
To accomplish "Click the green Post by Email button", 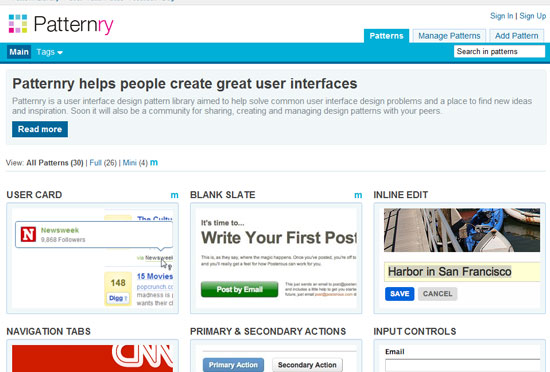I will pos(240,289).
